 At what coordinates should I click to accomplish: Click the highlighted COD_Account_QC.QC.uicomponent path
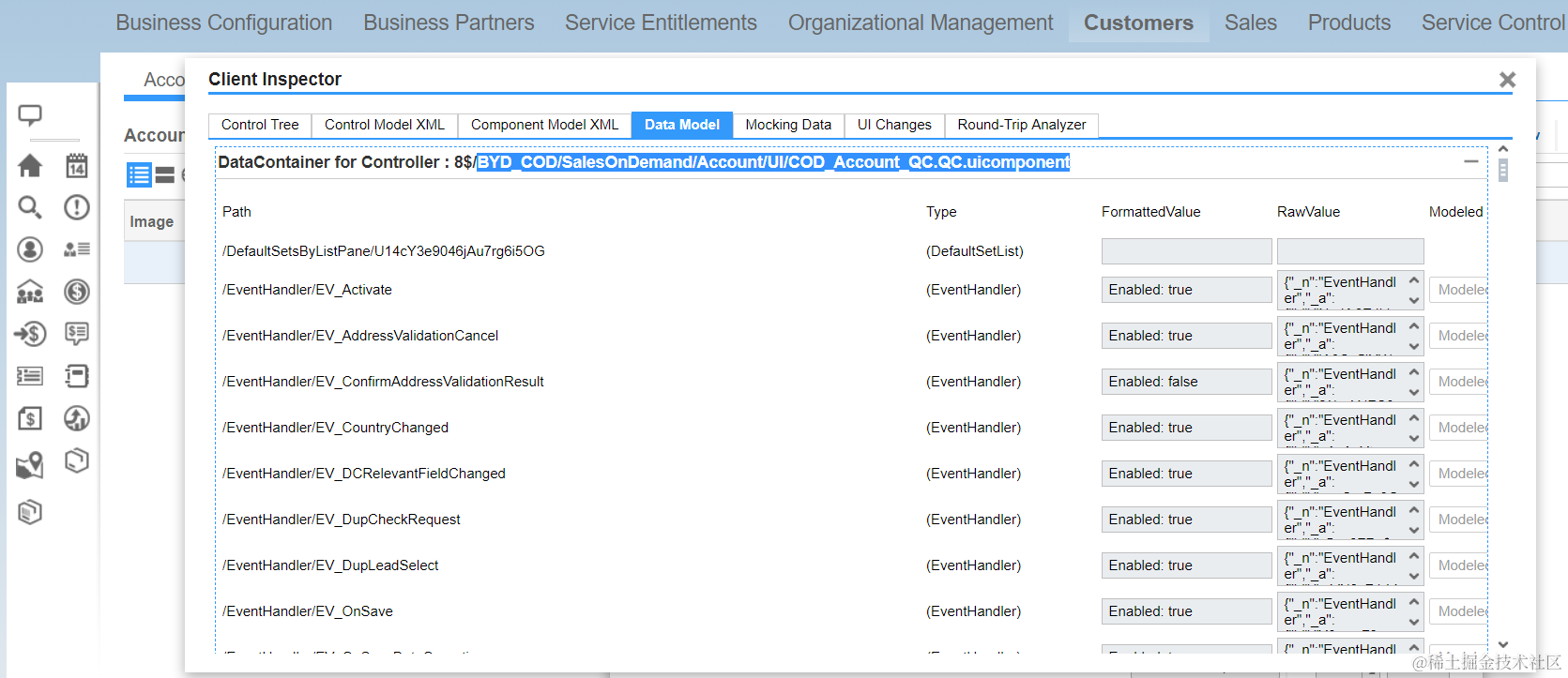tap(773, 162)
